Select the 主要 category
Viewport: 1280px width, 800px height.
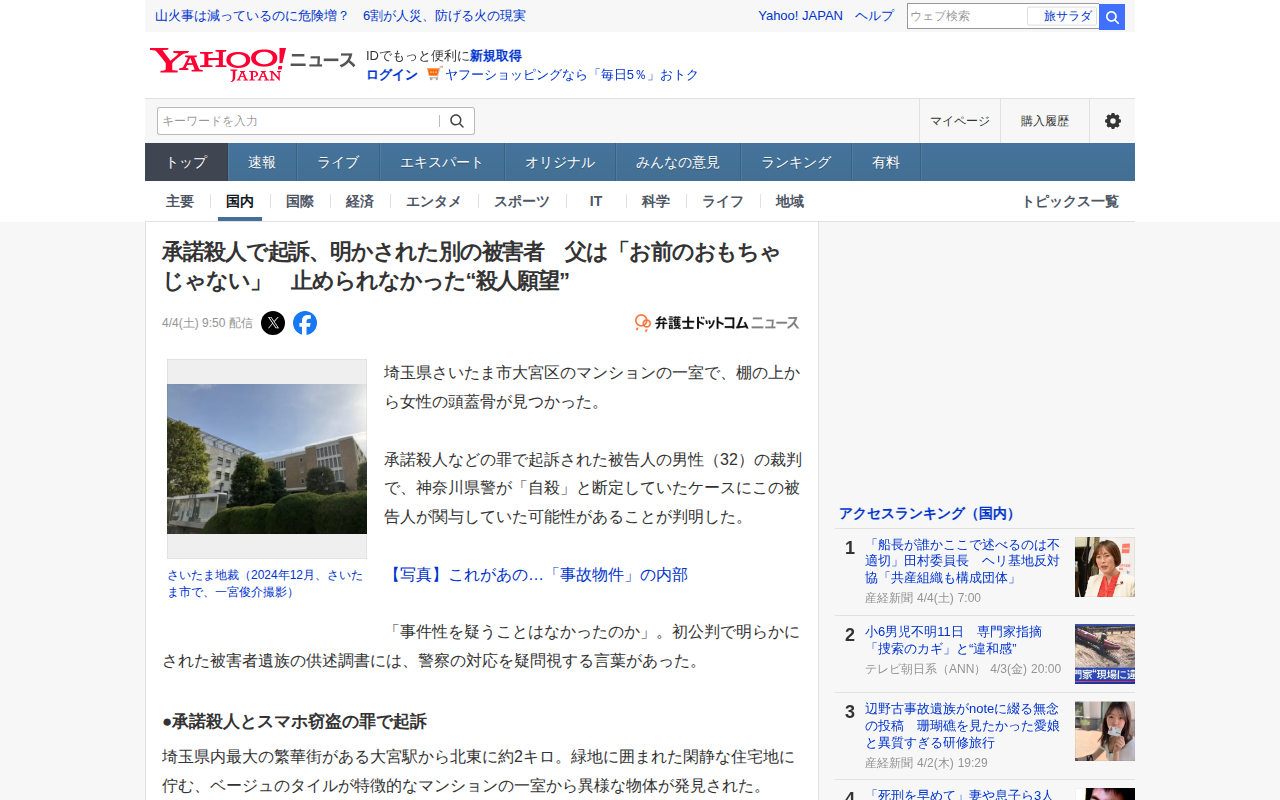[x=180, y=201]
